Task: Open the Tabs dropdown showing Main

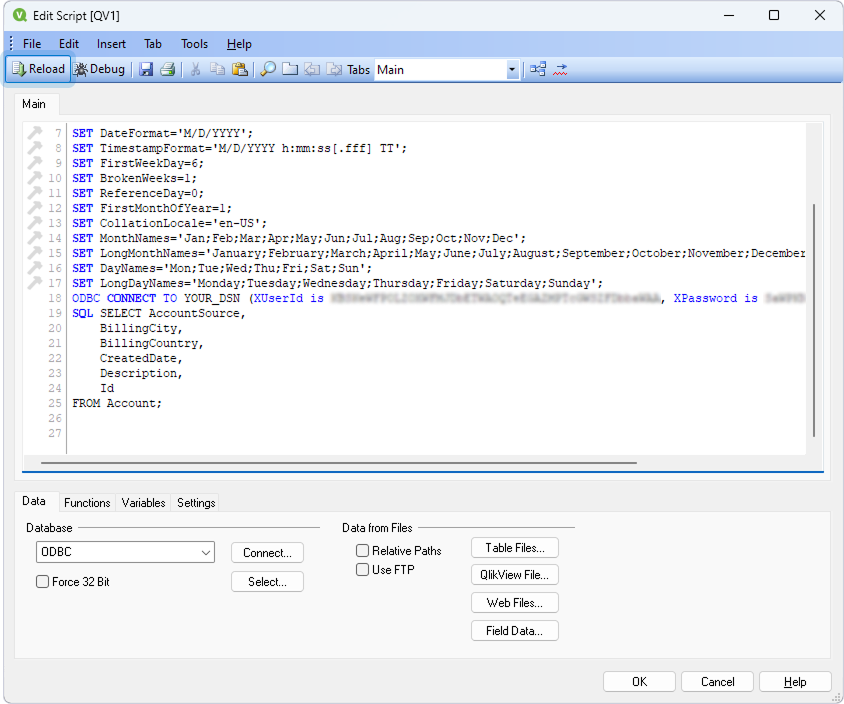Action: [x=512, y=69]
